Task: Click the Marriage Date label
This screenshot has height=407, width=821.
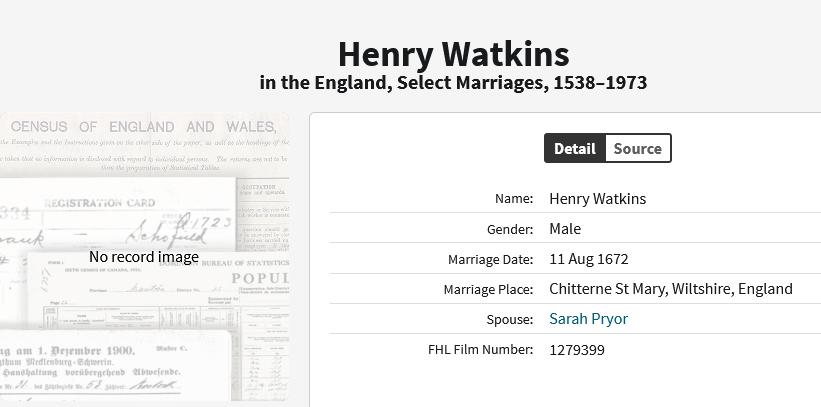Action: pyautogui.click(x=490, y=260)
